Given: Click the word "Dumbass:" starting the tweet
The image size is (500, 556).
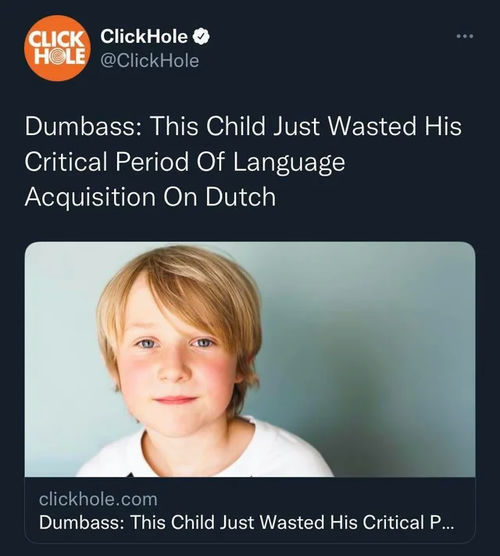Looking at the screenshot, I should click(x=82, y=126).
